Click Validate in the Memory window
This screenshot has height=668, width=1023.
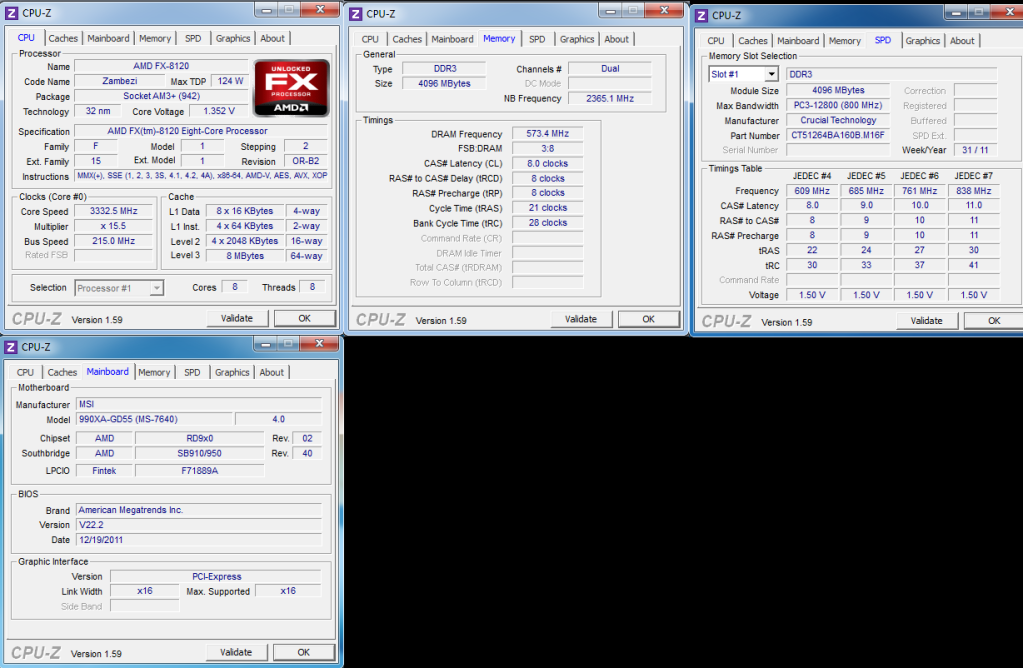581,319
